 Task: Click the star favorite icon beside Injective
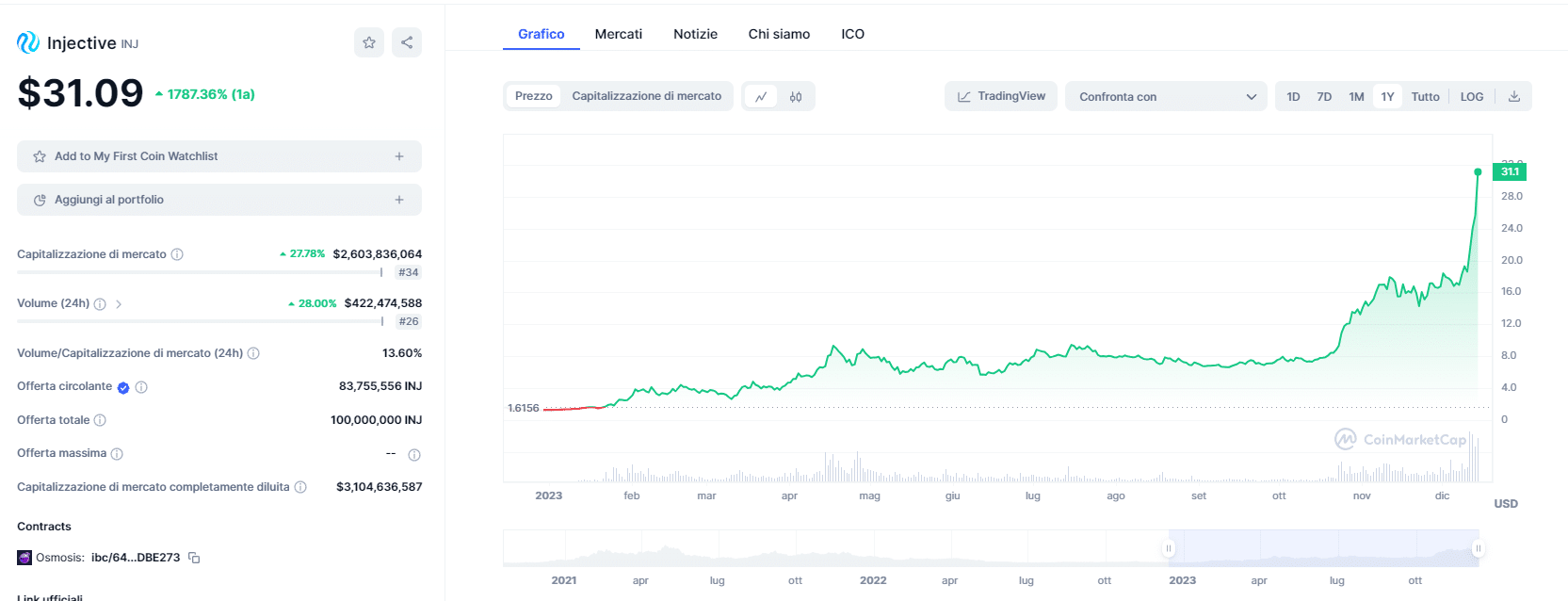369,42
